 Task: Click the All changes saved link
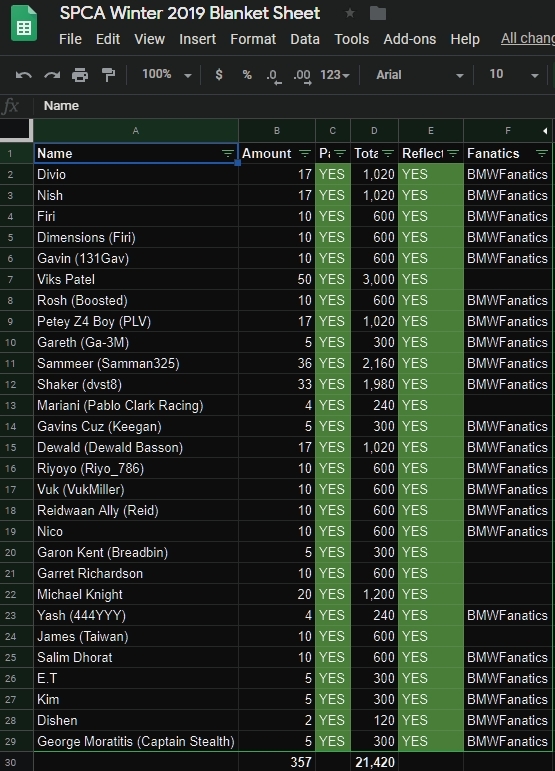coord(527,38)
